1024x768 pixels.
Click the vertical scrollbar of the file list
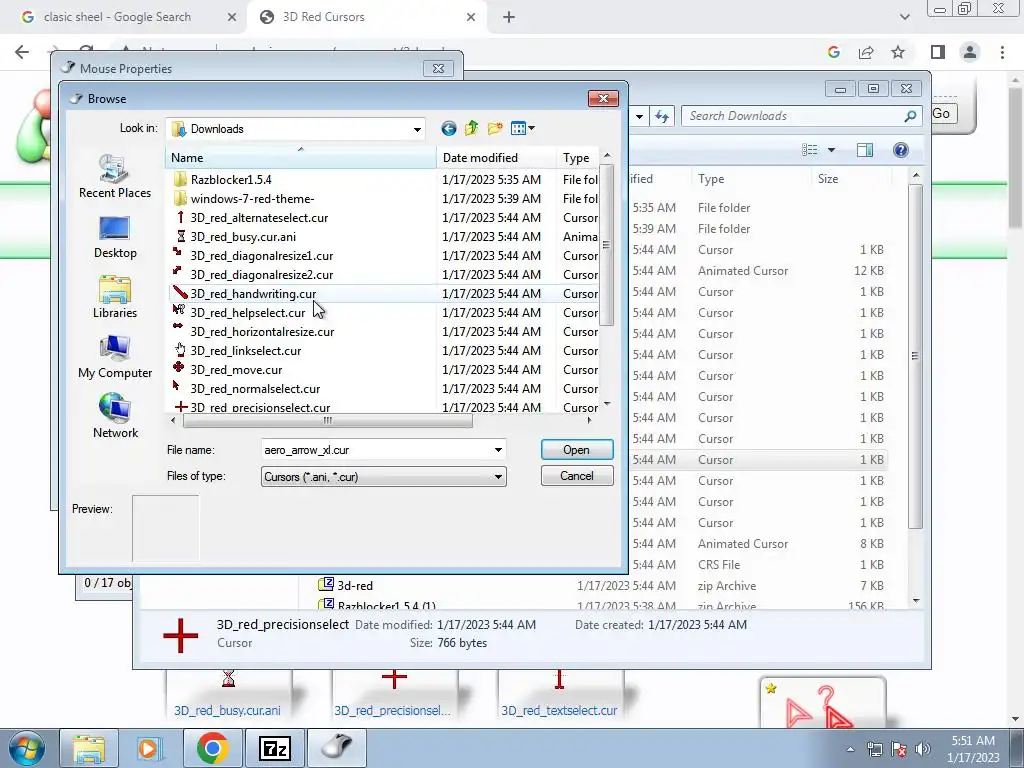[x=607, y=245]
